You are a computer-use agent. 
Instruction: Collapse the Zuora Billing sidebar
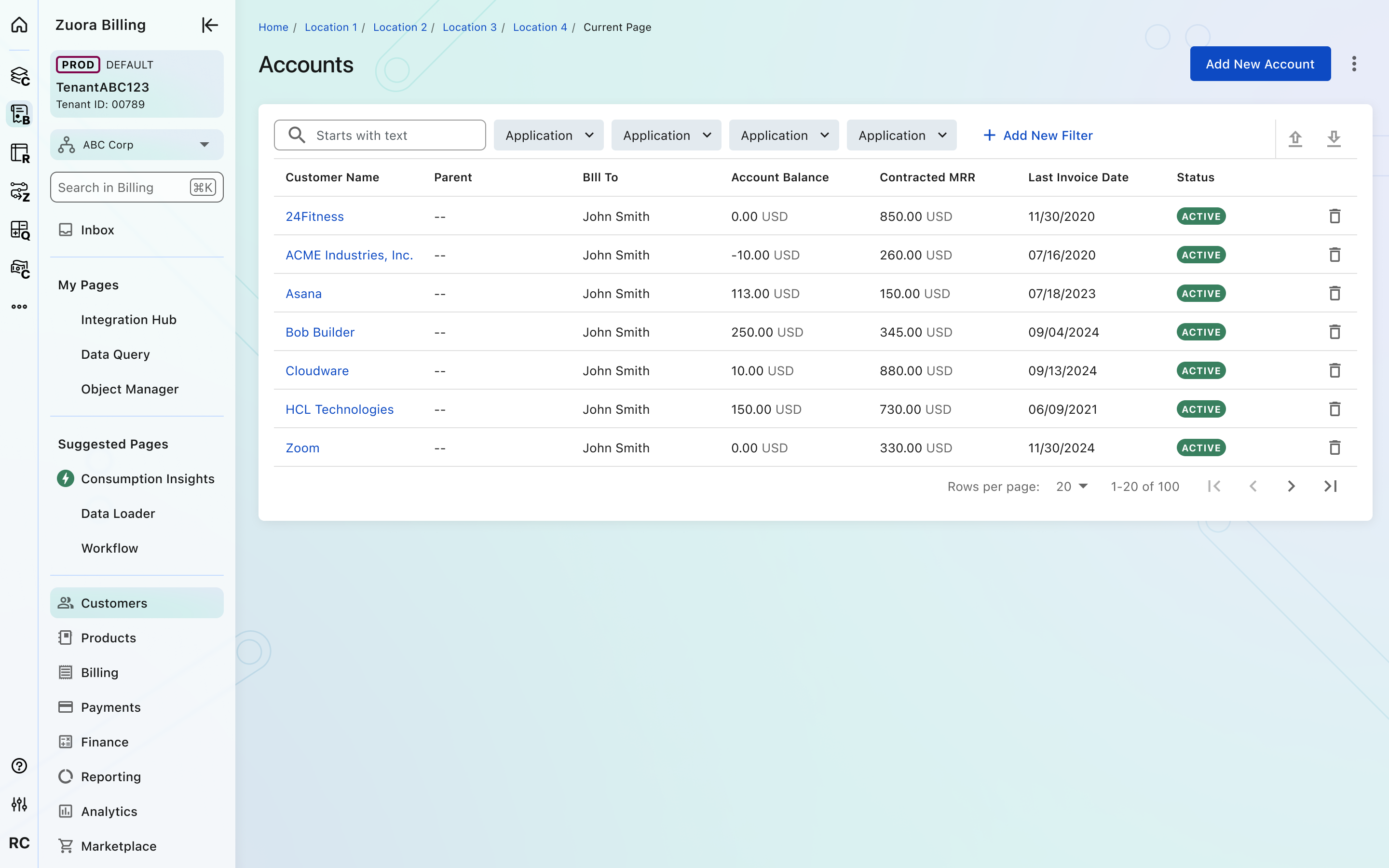tap(209, 25)
